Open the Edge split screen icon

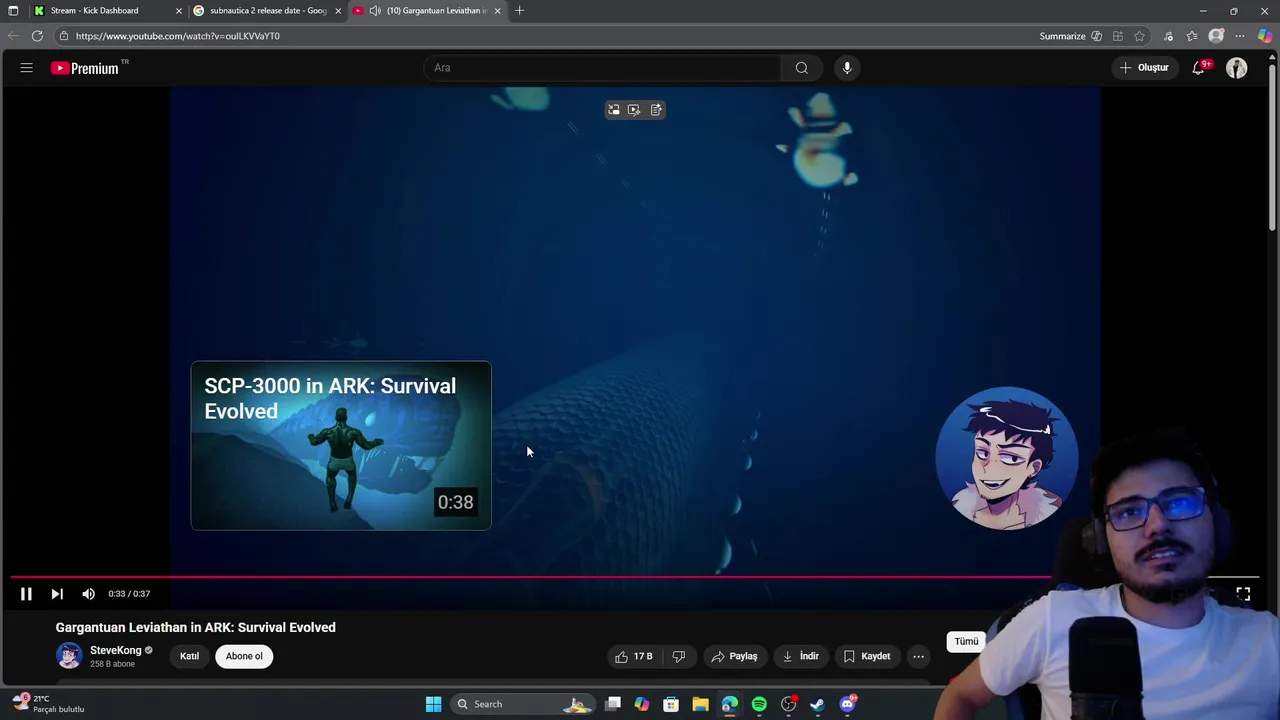pyautogui.click(x=1118, y=36)
